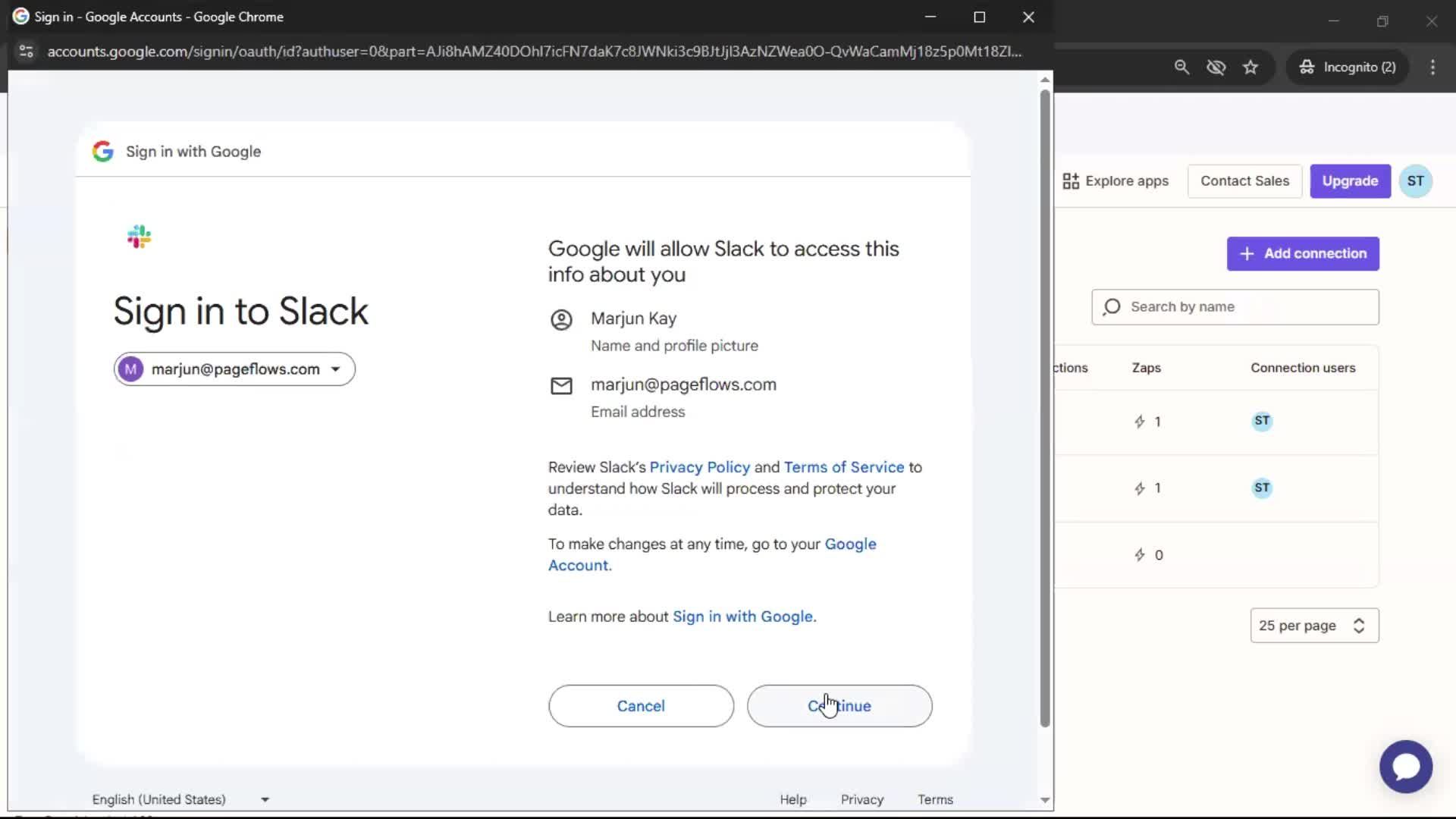Bookmark this page with the star icon
Screen dimensions: 1456x819
1250,67
